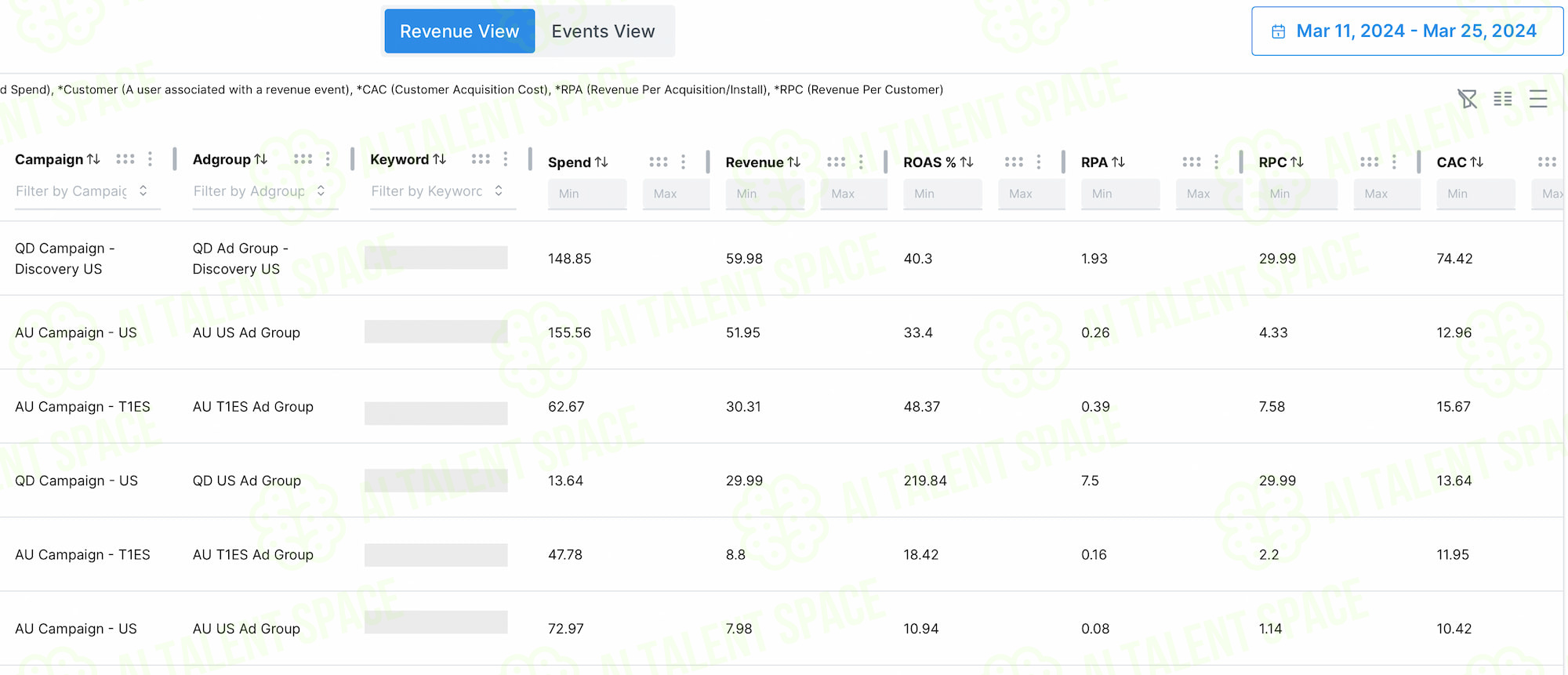Click RPA Min filter field

click(1120, 194)
